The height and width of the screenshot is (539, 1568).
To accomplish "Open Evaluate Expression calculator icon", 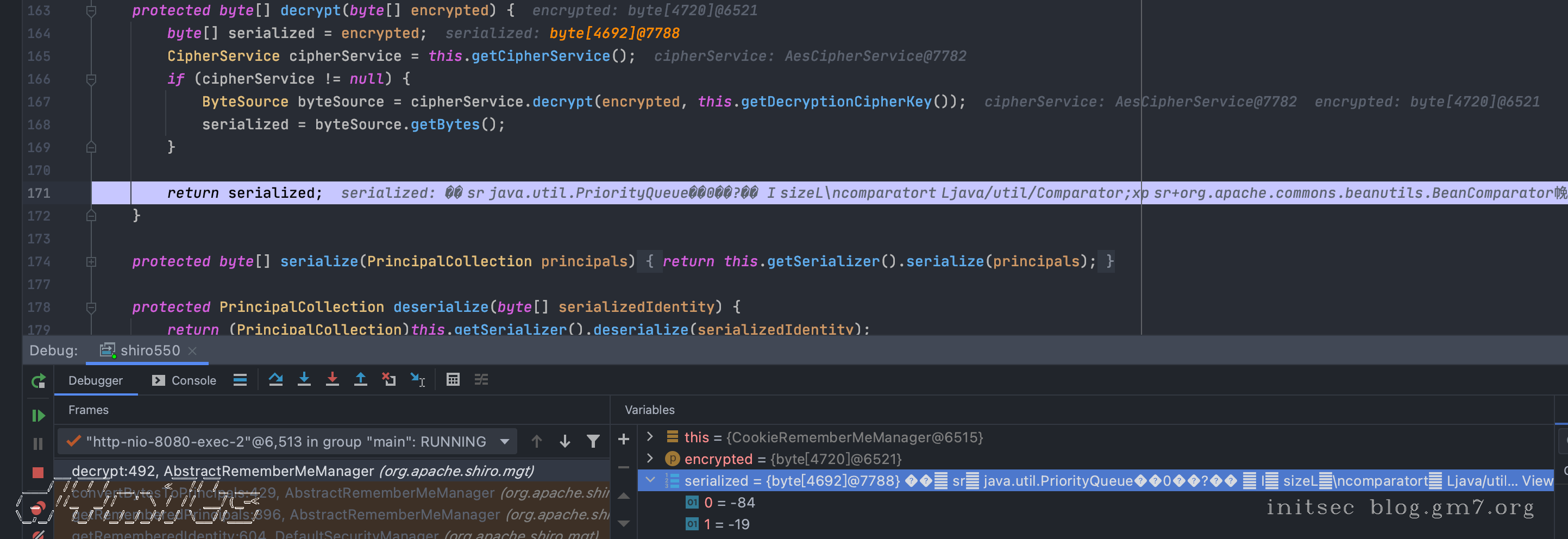I will (x=453, y=379).
